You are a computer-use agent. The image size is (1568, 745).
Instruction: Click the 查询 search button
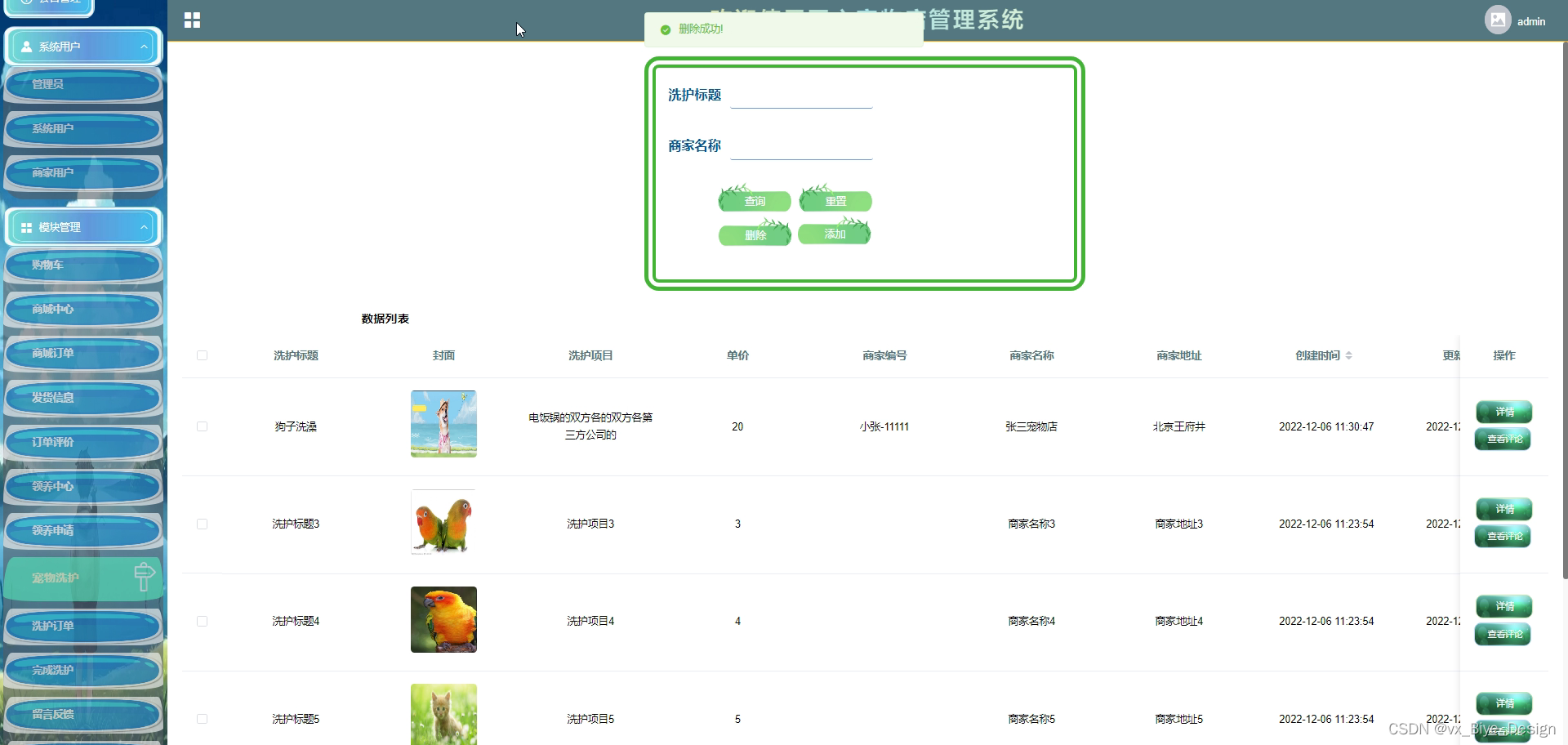[x=755, y=200]
